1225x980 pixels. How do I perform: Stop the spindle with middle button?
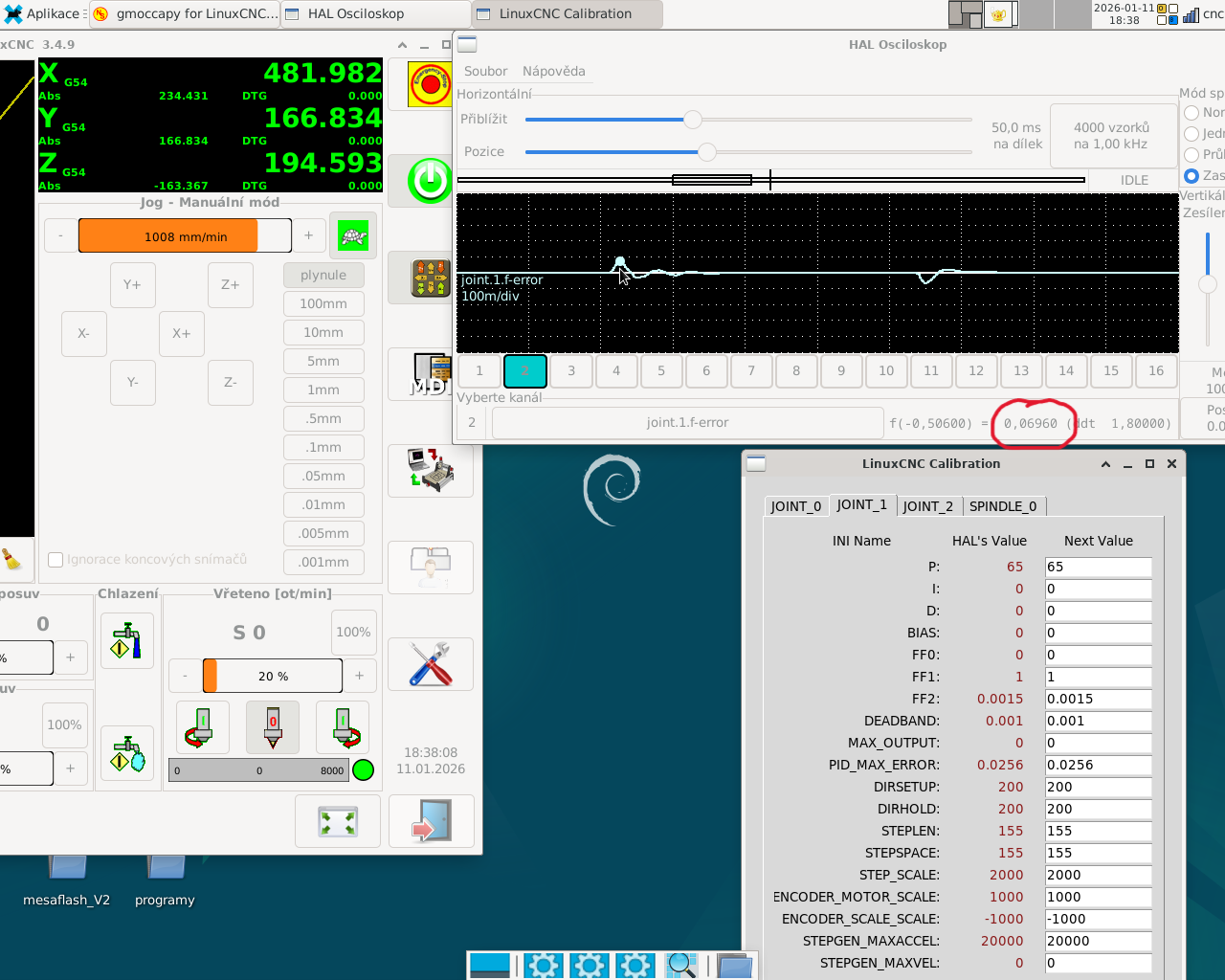(x=273, y=727)
